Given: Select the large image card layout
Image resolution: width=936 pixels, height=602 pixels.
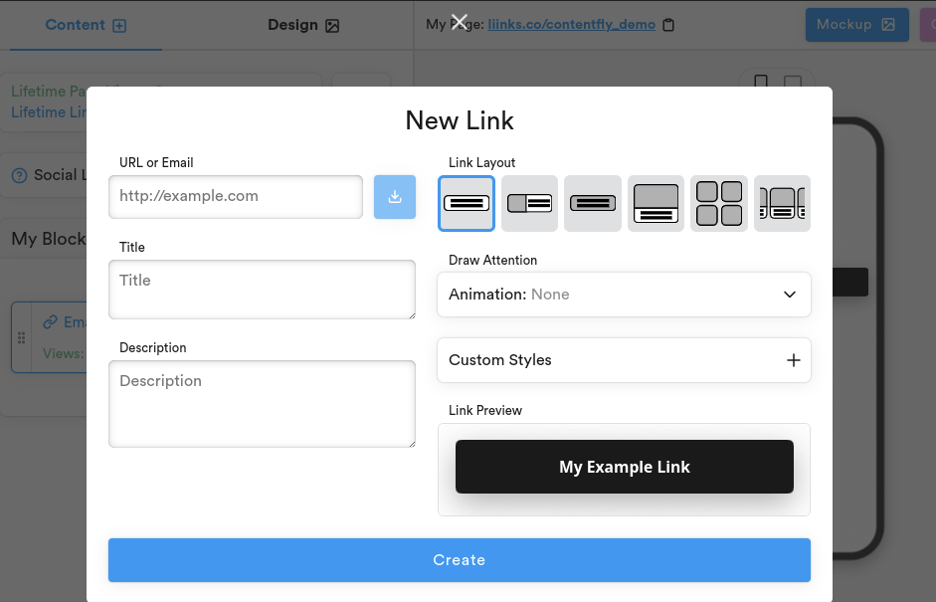Looking at the screenshot, I should (656, 203).
